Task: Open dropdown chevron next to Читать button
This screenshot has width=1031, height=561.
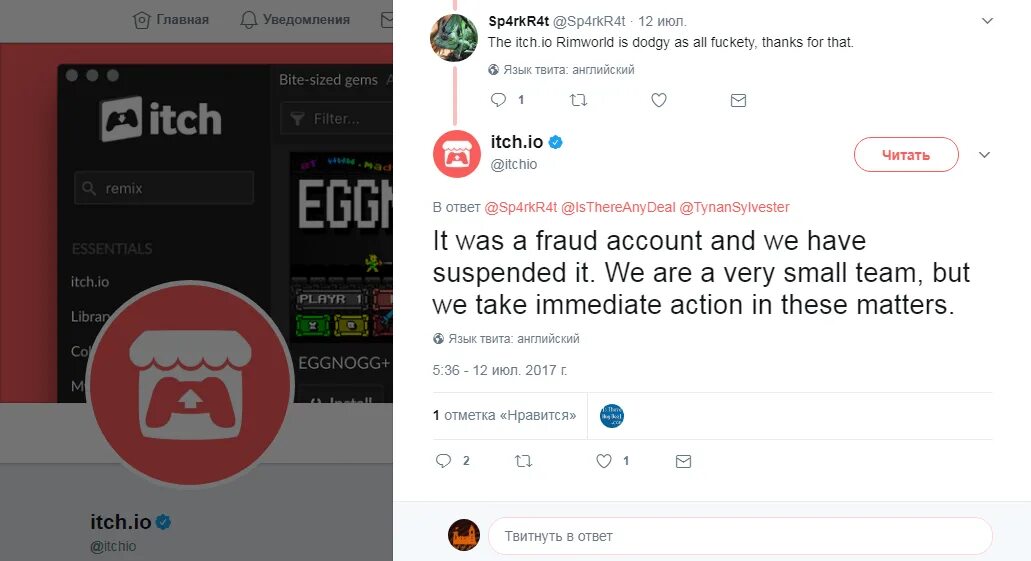Action: [x=984, y=155]
